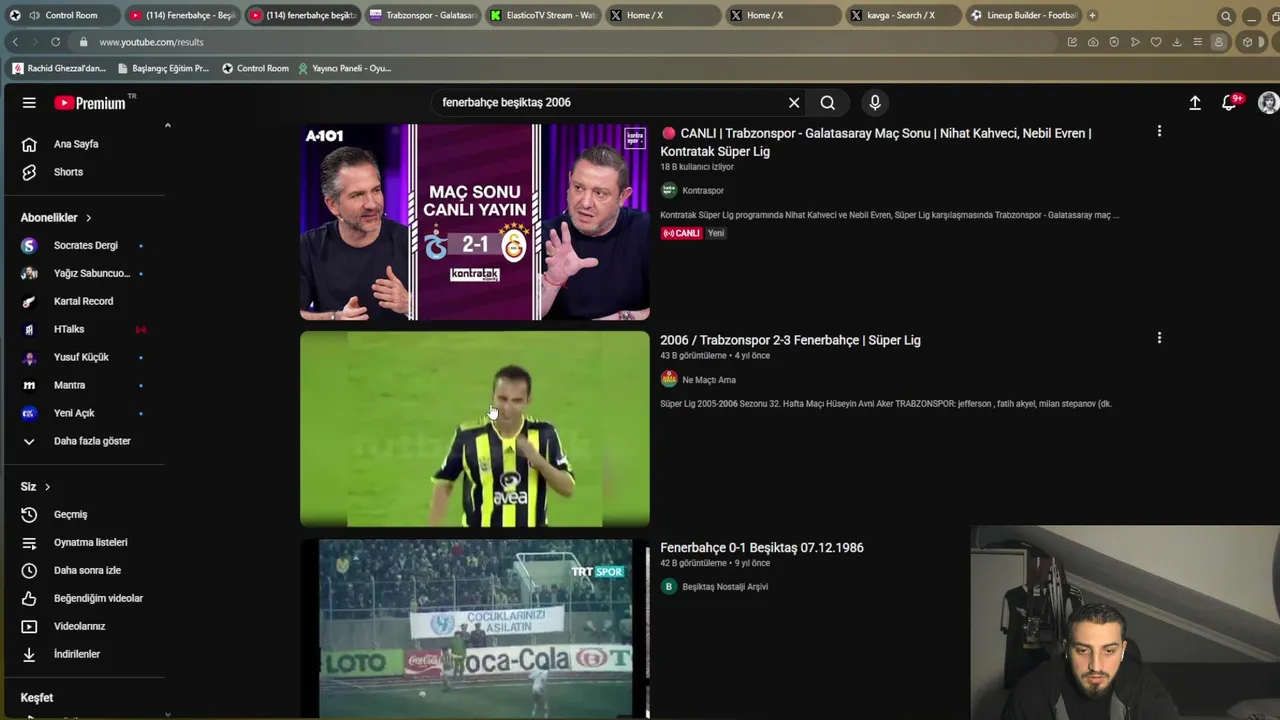Open Yayıncı Paneli bookmark

pyautogui.click(x=344, y=68)
